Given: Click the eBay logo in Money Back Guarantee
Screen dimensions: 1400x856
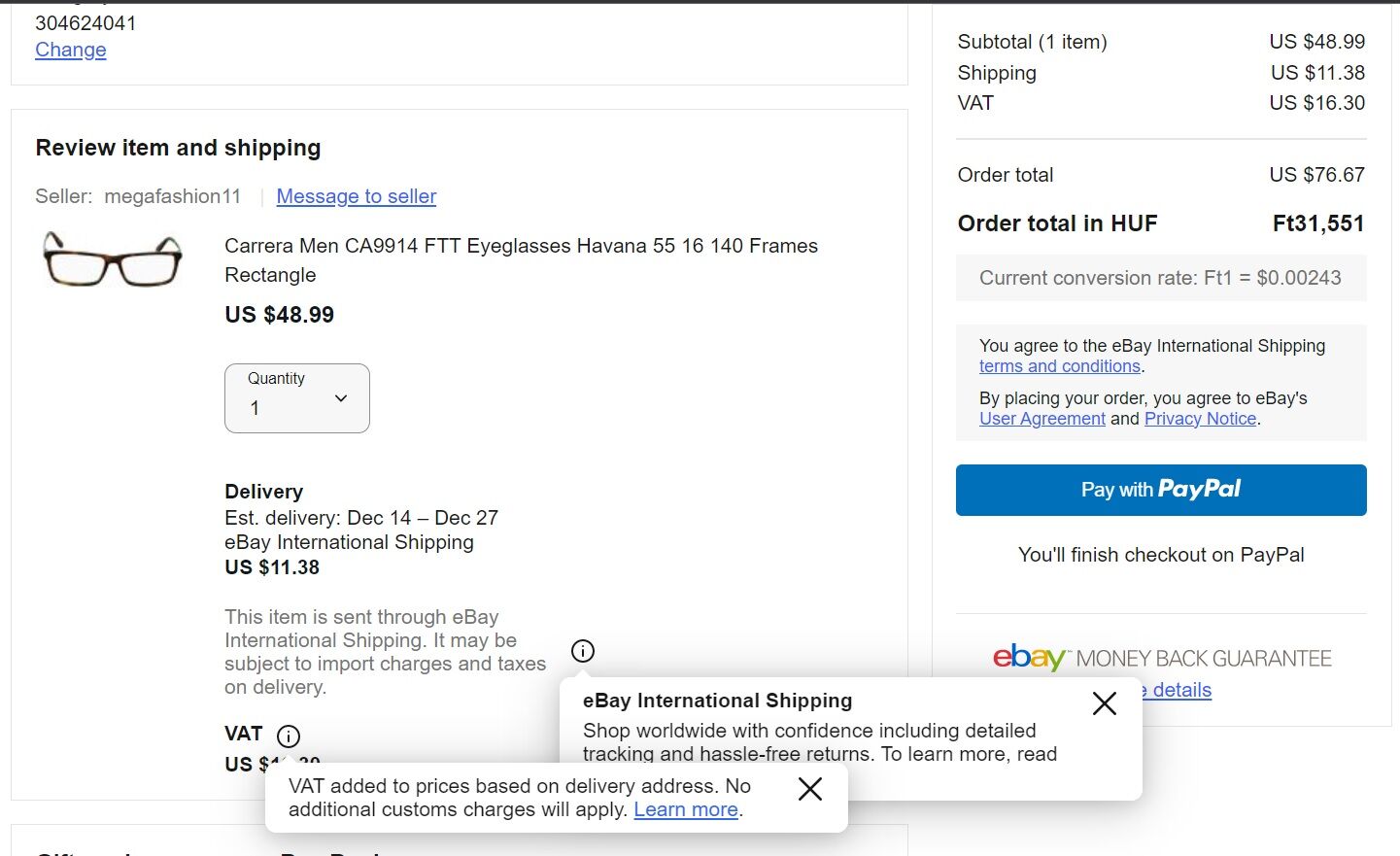Looking at the screenshot, I should pyautogui.click(x=1029, y=658).
